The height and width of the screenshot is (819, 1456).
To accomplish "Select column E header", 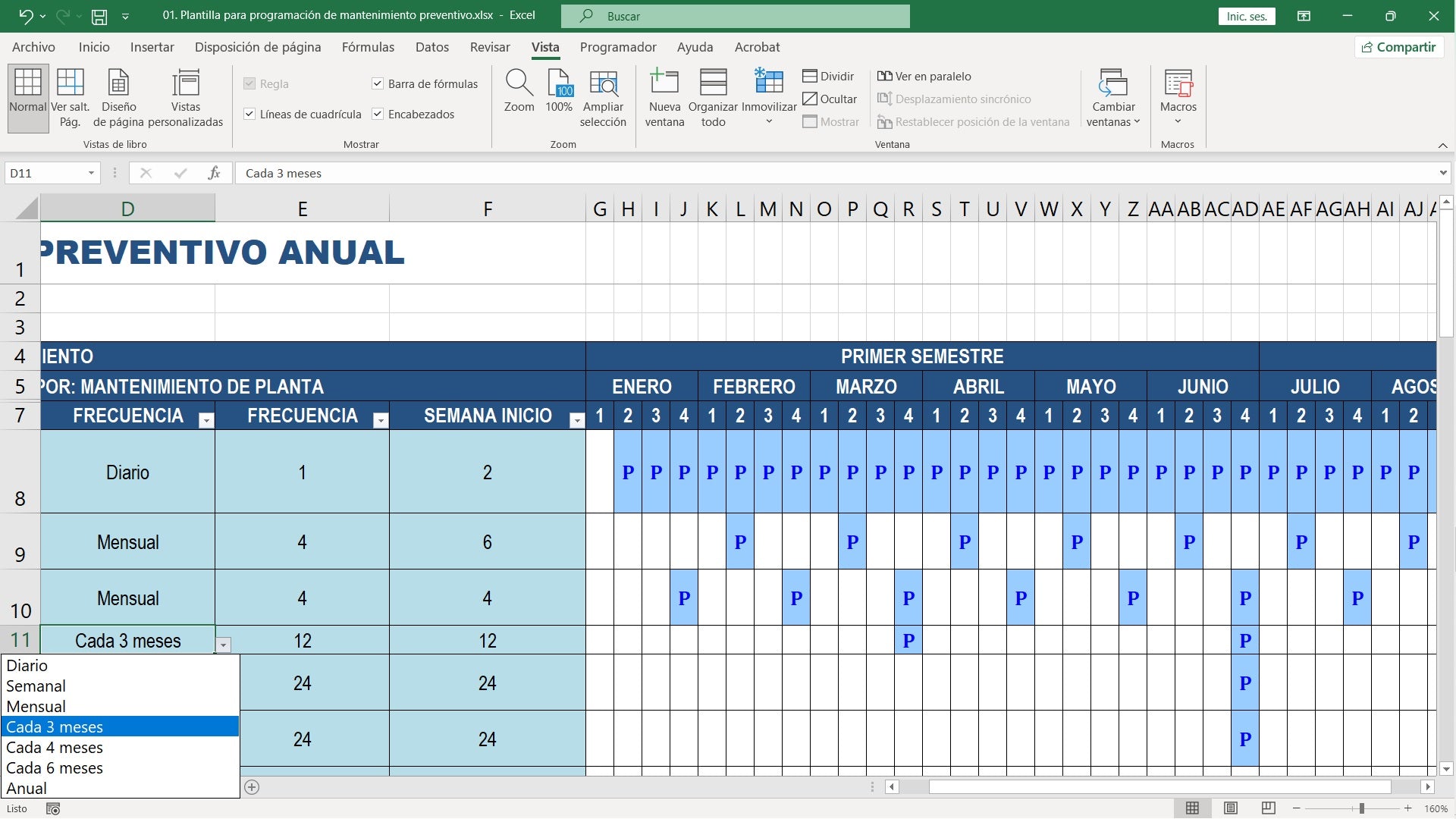I will tap(302, 209).
